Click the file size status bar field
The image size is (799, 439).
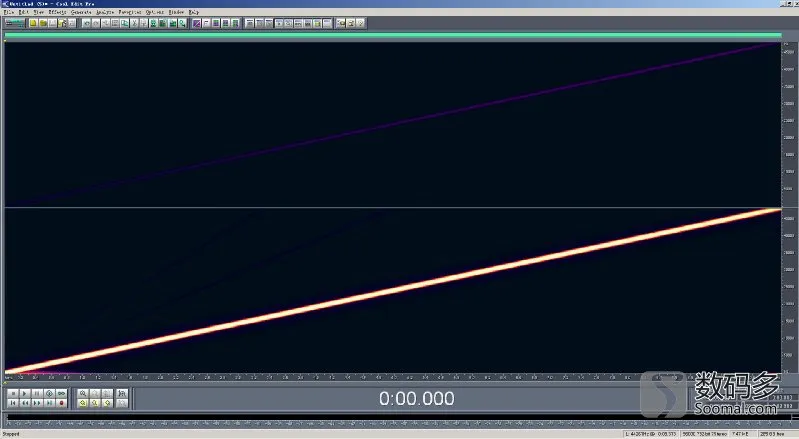tap(743, 434)
